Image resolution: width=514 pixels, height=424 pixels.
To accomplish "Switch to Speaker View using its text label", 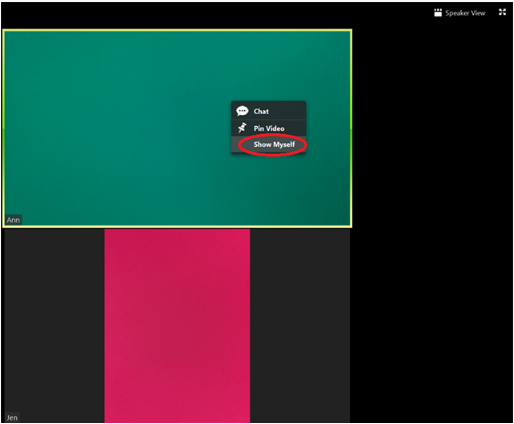I will (465, 13).
